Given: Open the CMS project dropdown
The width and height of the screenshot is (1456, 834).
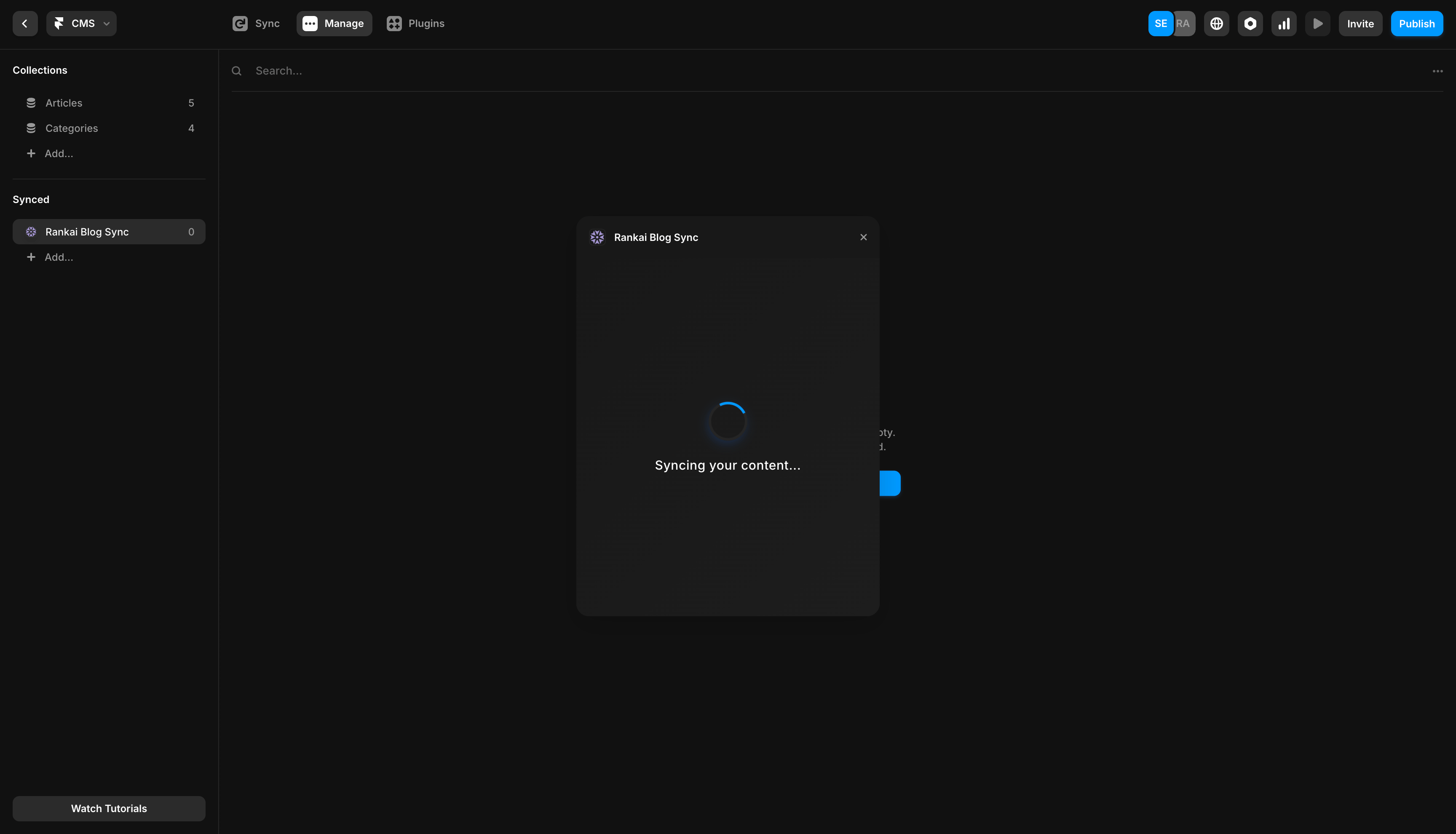Looking at the screenshot, I should pyautogui.click(x=81, y=24).
